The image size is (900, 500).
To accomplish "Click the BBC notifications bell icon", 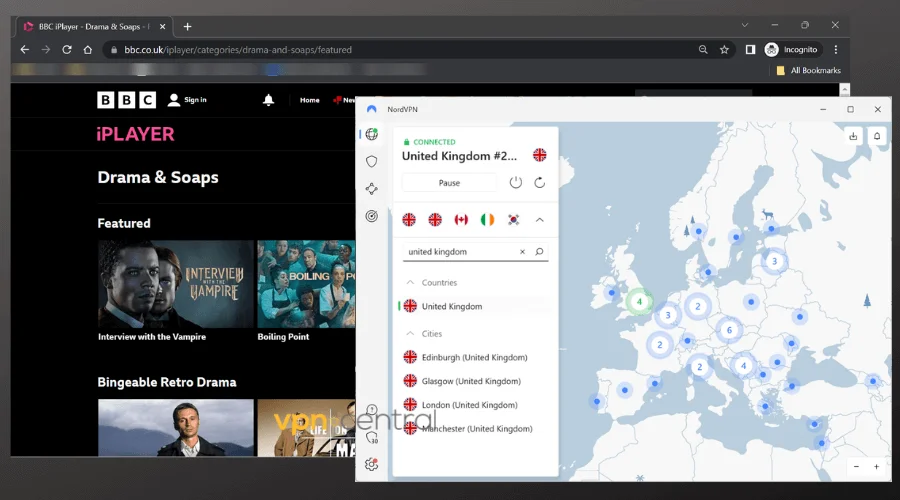I will (x=268, y=100).
